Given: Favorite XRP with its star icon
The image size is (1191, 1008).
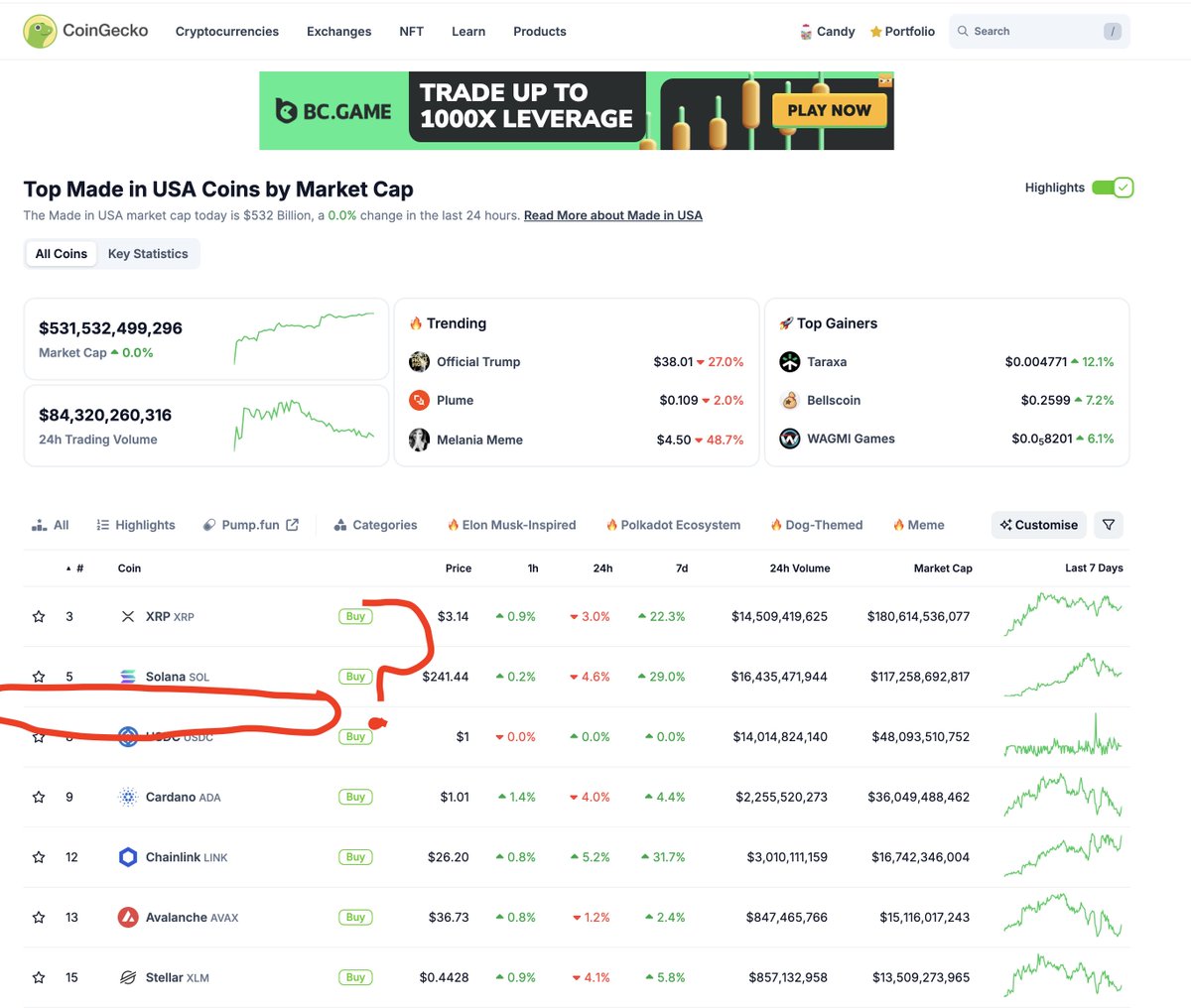Looking at the screenshot, I should tap(39, 616).
